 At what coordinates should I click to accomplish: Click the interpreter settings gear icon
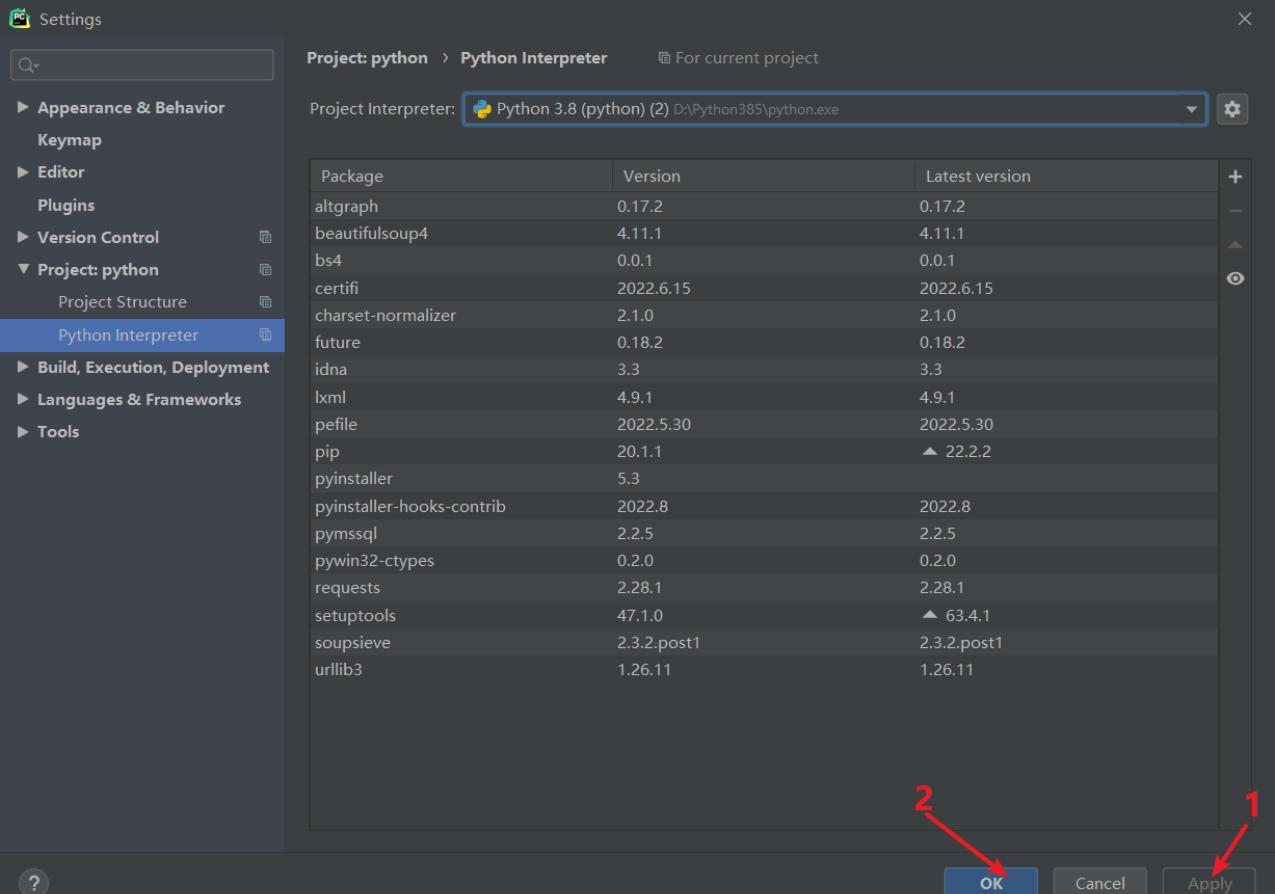pos(1232,109)
